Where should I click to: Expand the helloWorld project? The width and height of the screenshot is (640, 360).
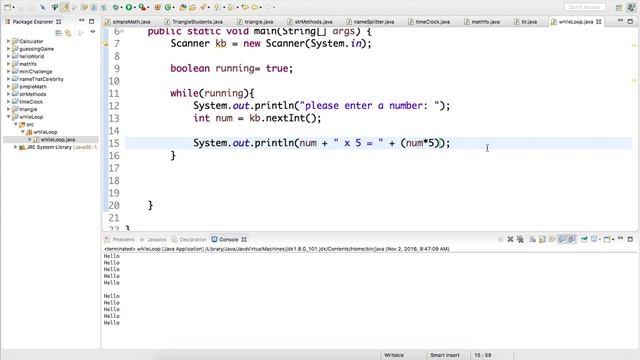point(9,56)
